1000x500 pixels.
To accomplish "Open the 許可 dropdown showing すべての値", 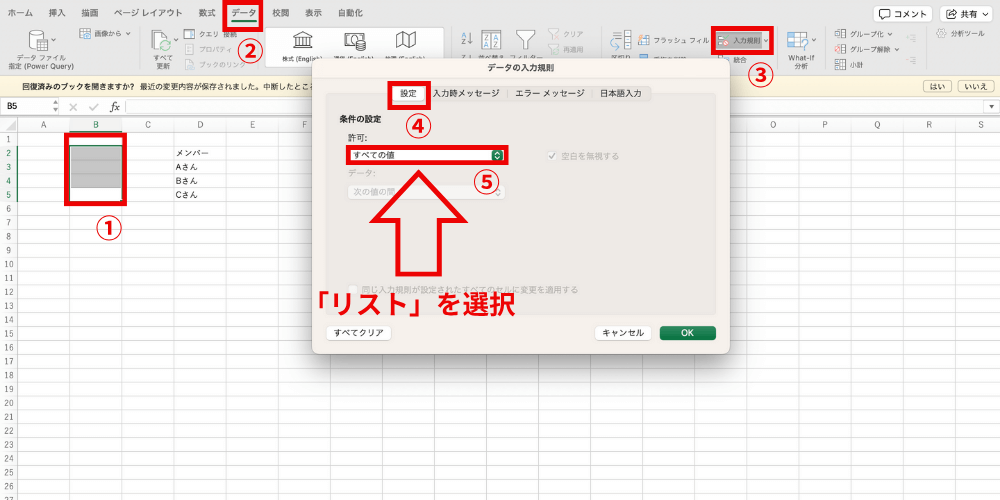I will coord(426,155).
